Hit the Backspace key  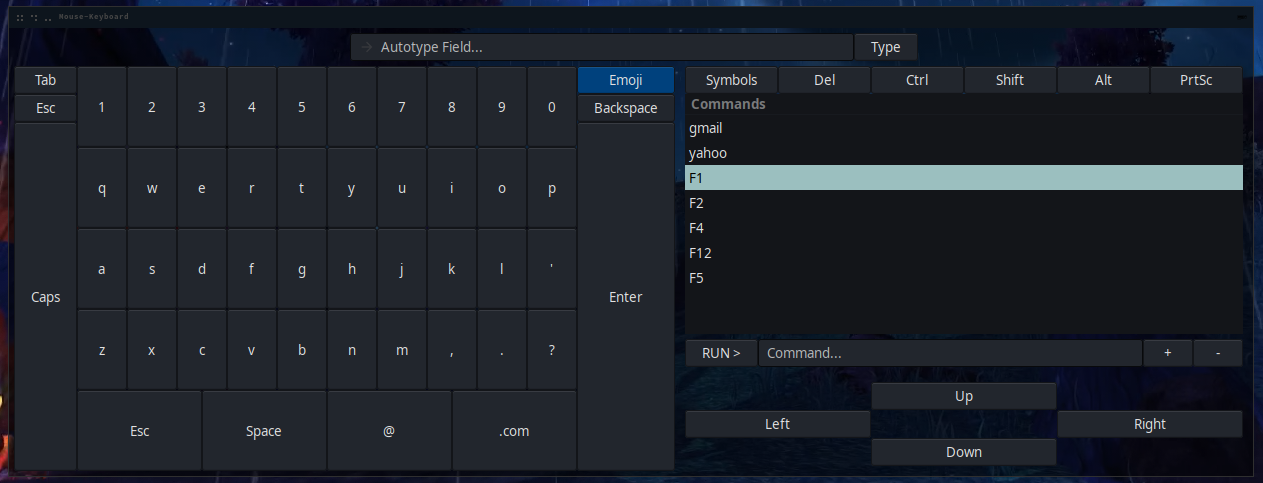pos(626,108)
